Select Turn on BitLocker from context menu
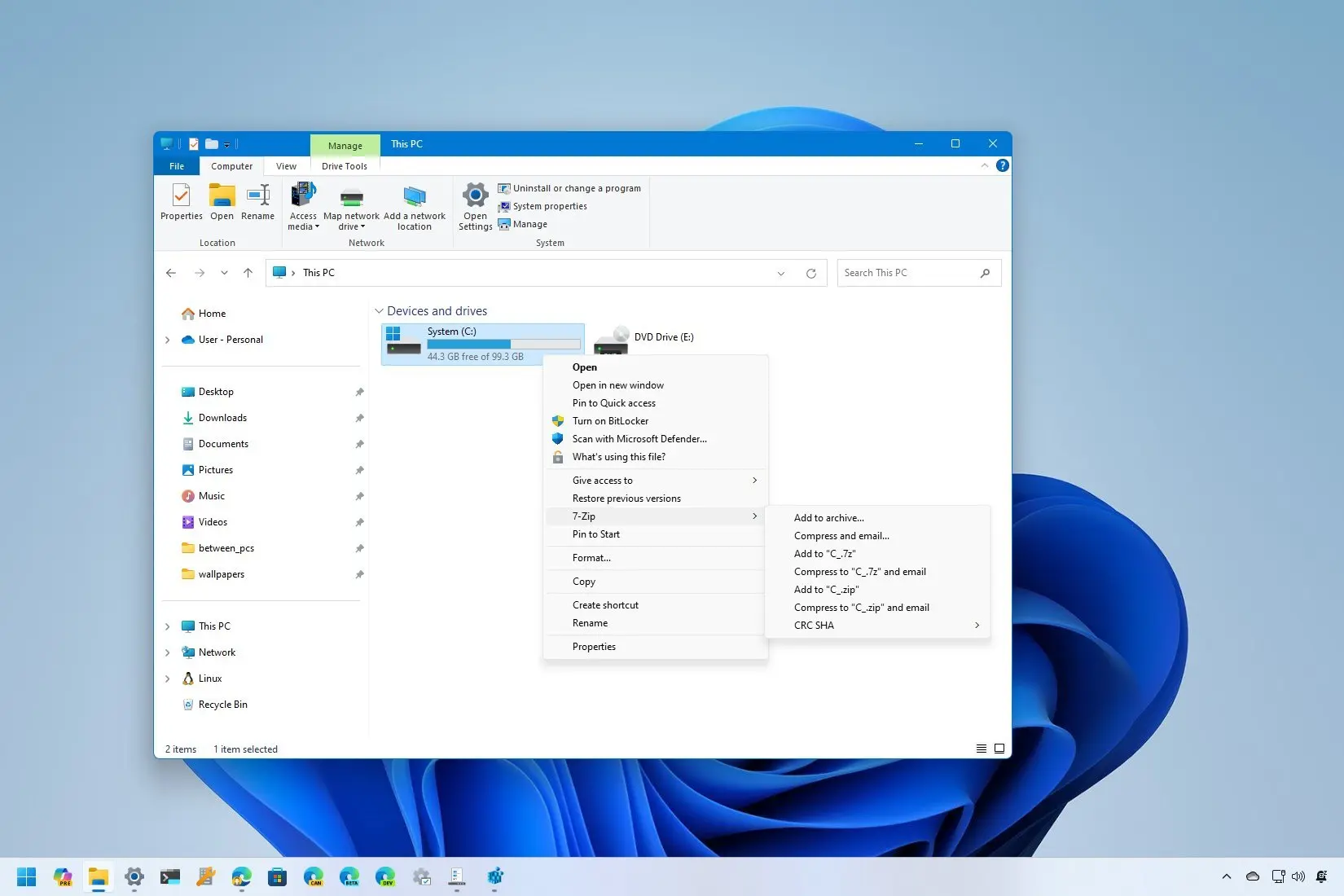This screenshot has height=896, width=1344. 611,421
